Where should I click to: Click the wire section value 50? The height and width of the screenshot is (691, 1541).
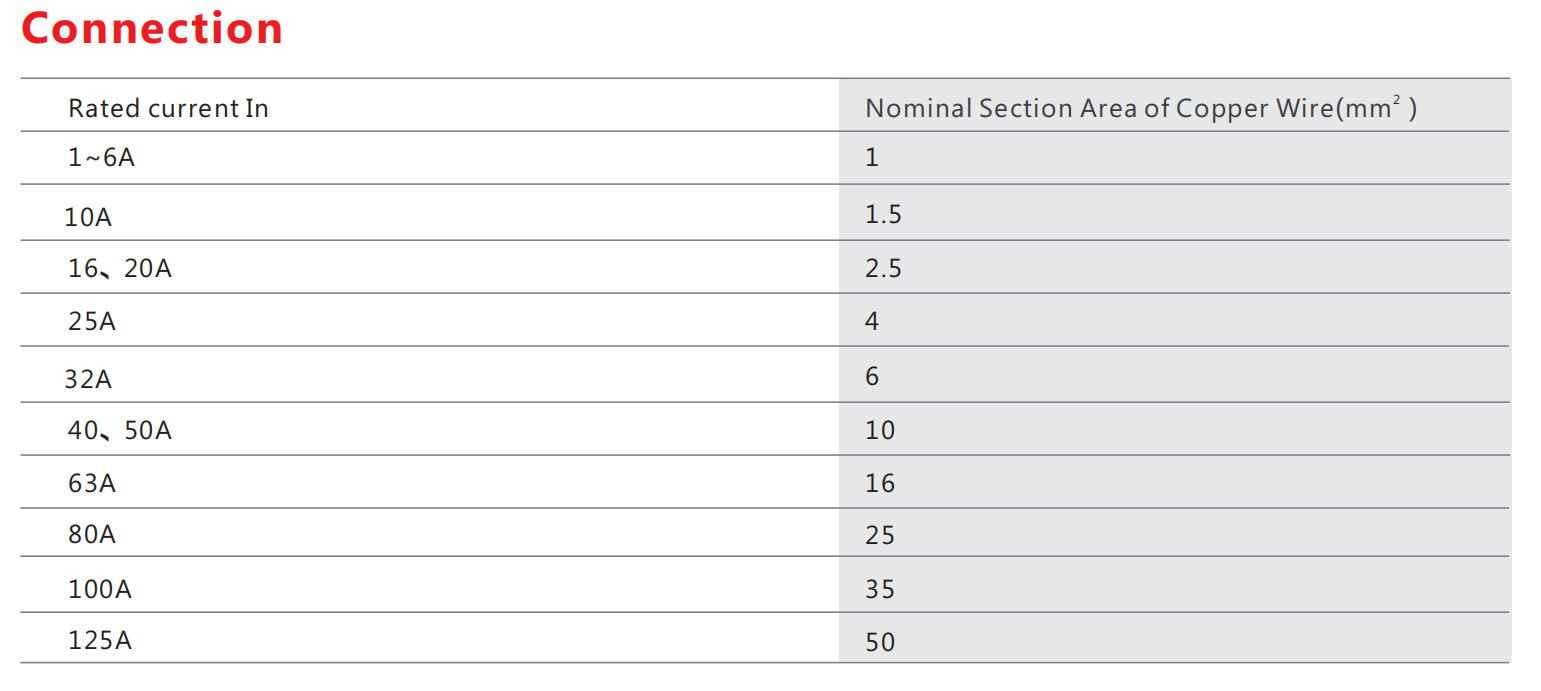pos(880,642)
